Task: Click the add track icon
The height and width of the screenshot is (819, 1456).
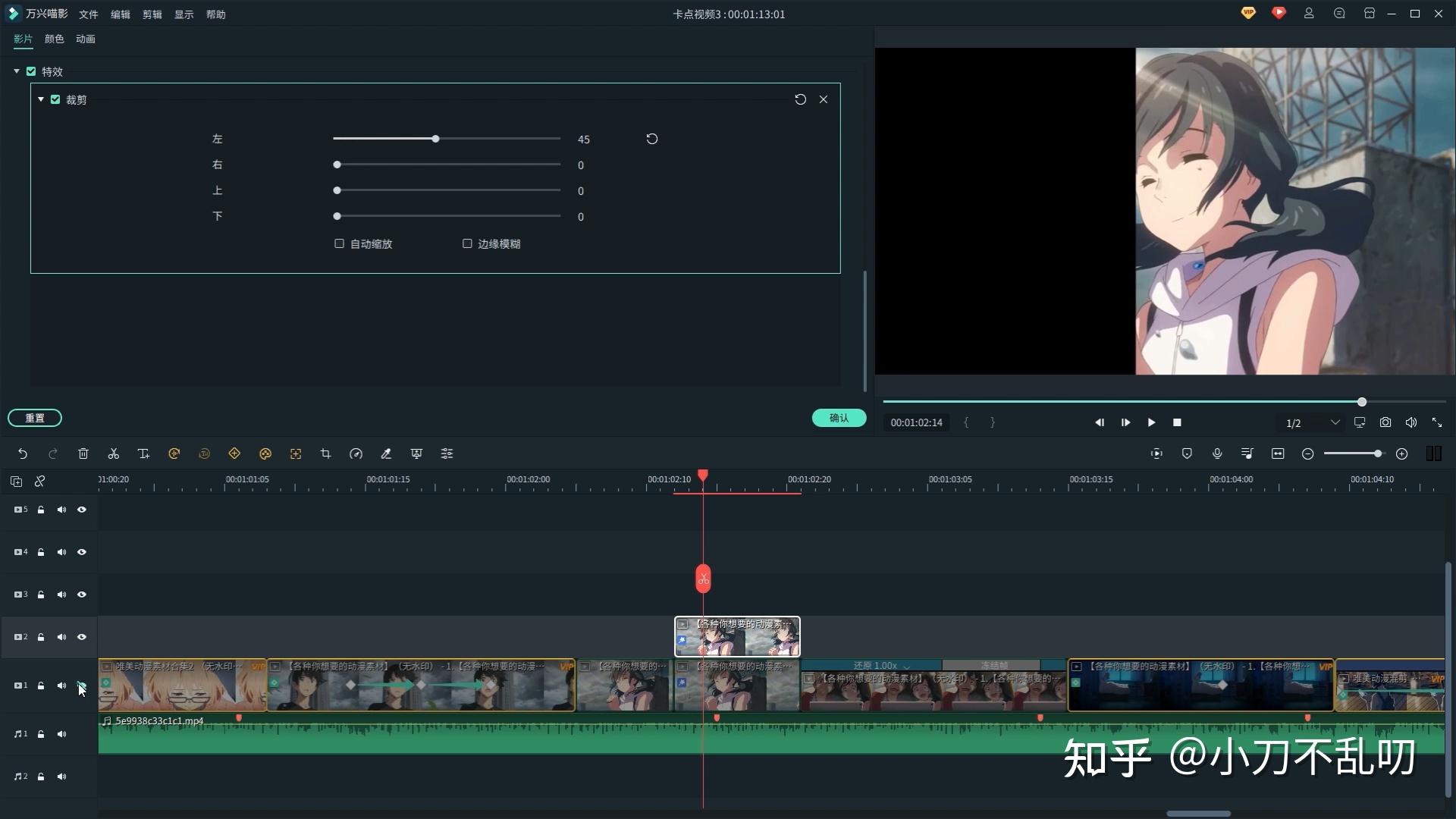Action: click(x=16, y=482)
